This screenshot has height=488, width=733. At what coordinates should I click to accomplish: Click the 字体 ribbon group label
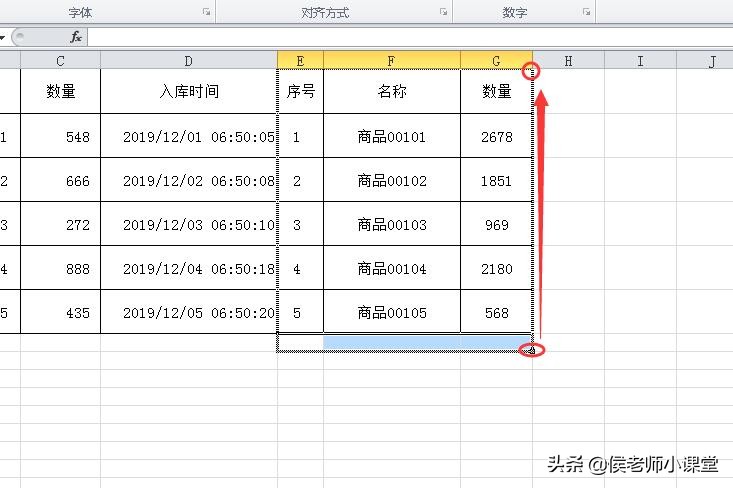coord(80,13)
